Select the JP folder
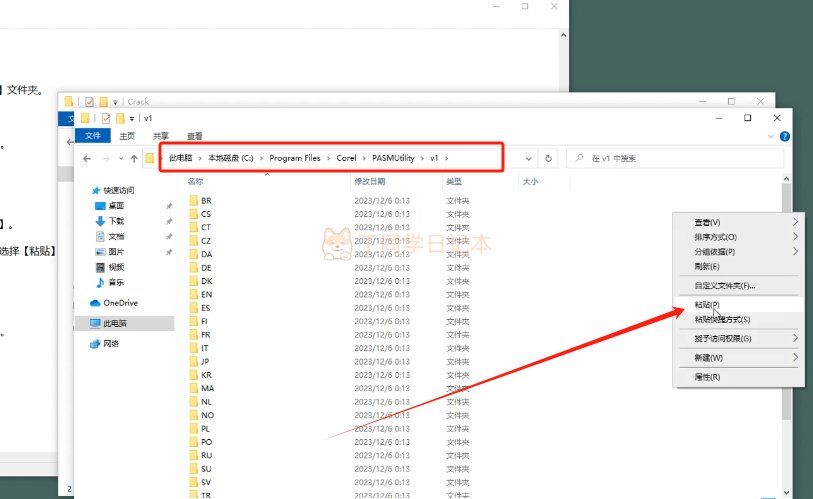Viewport: 813px width, 499px height. tap(205, 361)
